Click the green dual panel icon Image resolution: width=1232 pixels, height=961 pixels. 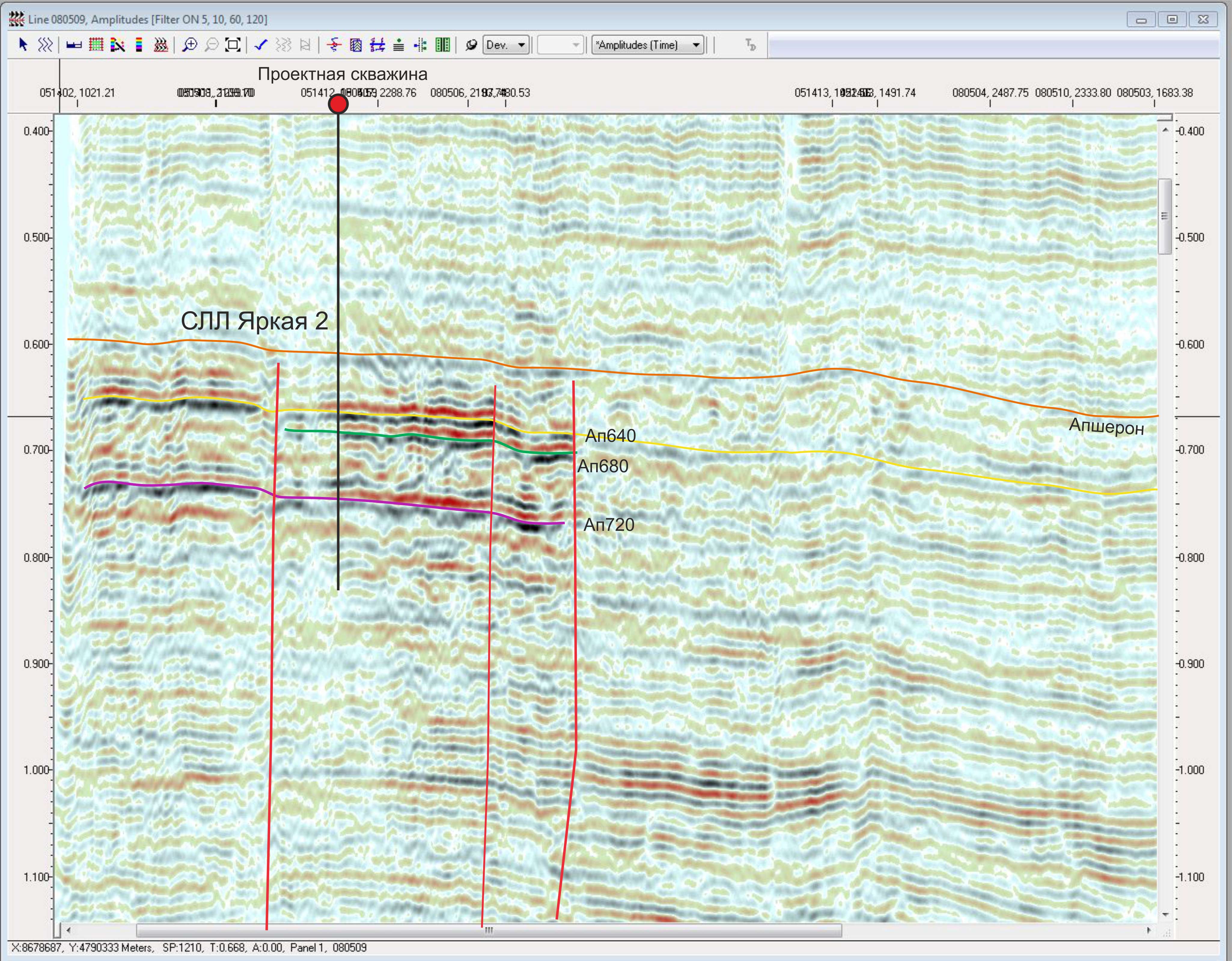click(x=443, y=44)
